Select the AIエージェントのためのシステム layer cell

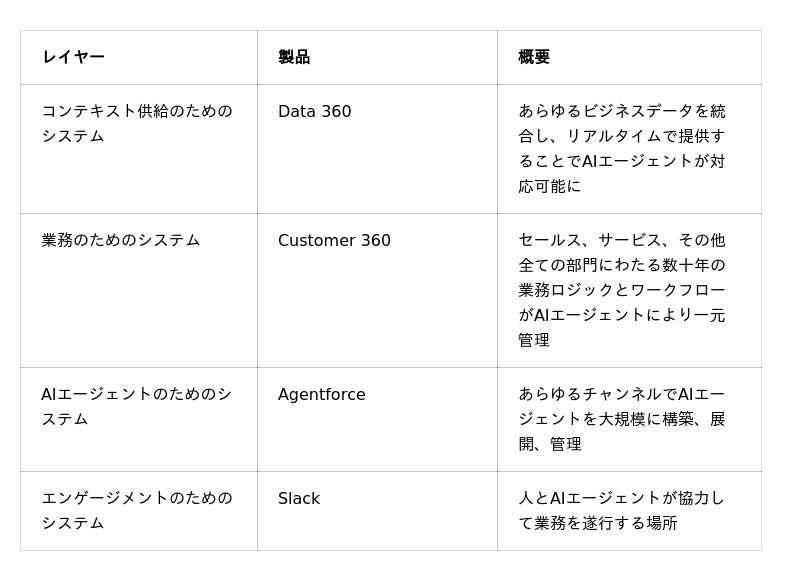pyautogui.click(x=137, y=406)
